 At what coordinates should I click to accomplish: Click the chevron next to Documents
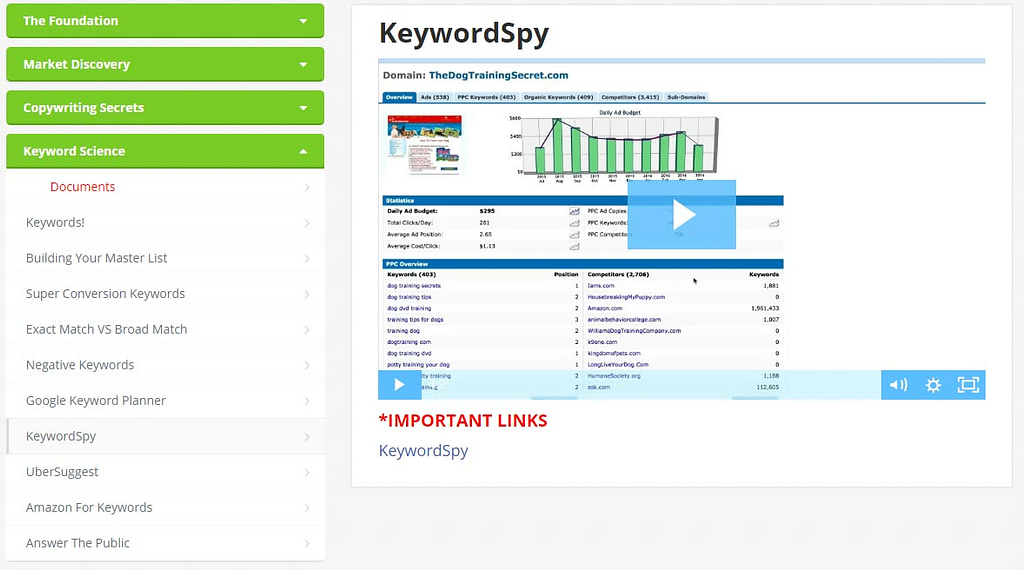307,187
